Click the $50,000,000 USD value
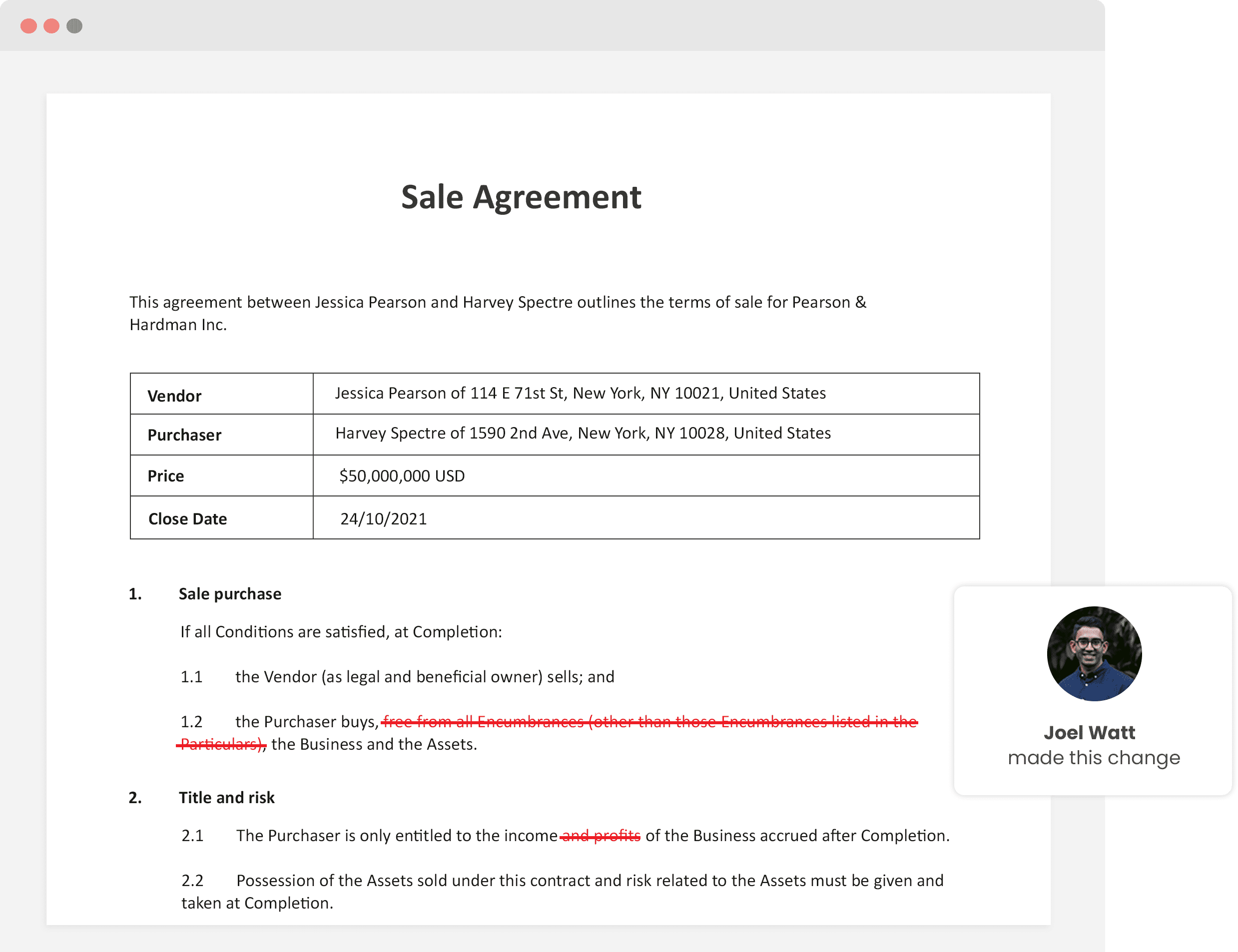The width and height of the screenshot is (1238, 952). pyautogui.click(x=402, y=476)
